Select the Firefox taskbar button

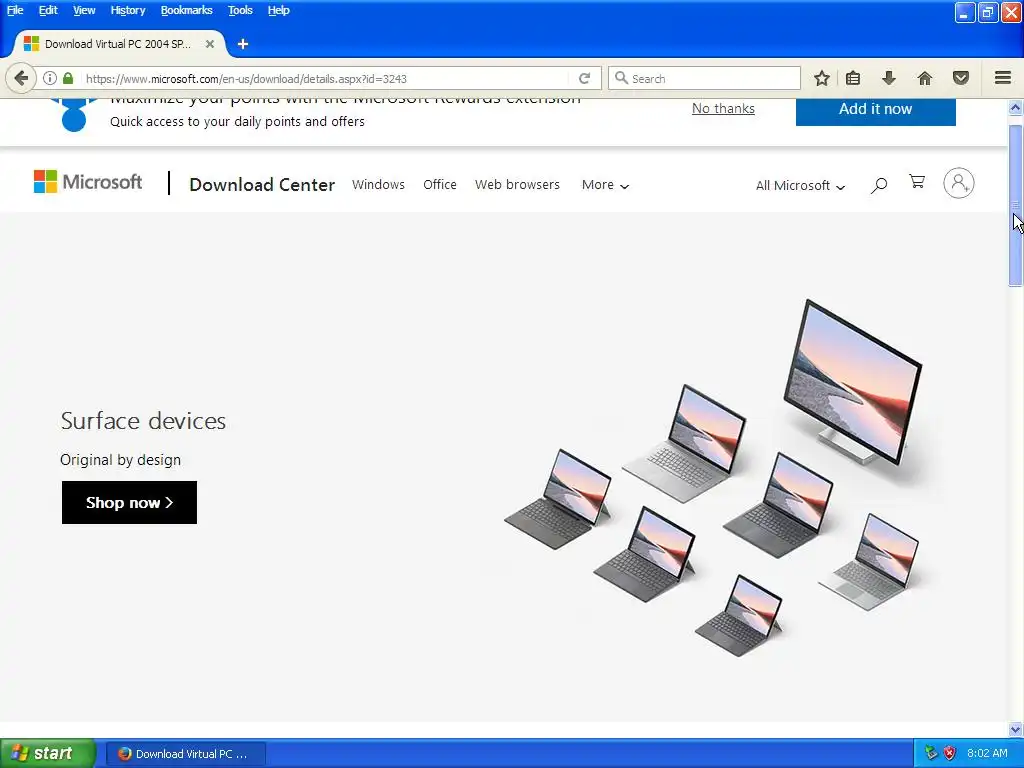coord(185,754)
